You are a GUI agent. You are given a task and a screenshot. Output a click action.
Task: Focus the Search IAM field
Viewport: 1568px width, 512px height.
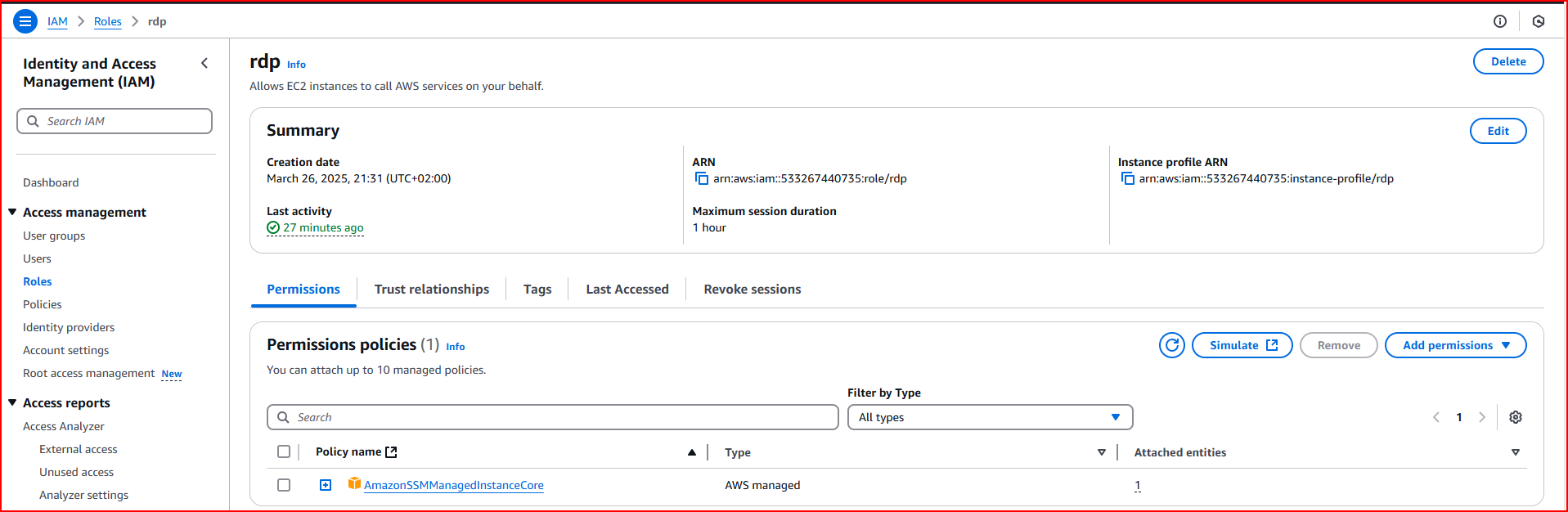(115, 121)
